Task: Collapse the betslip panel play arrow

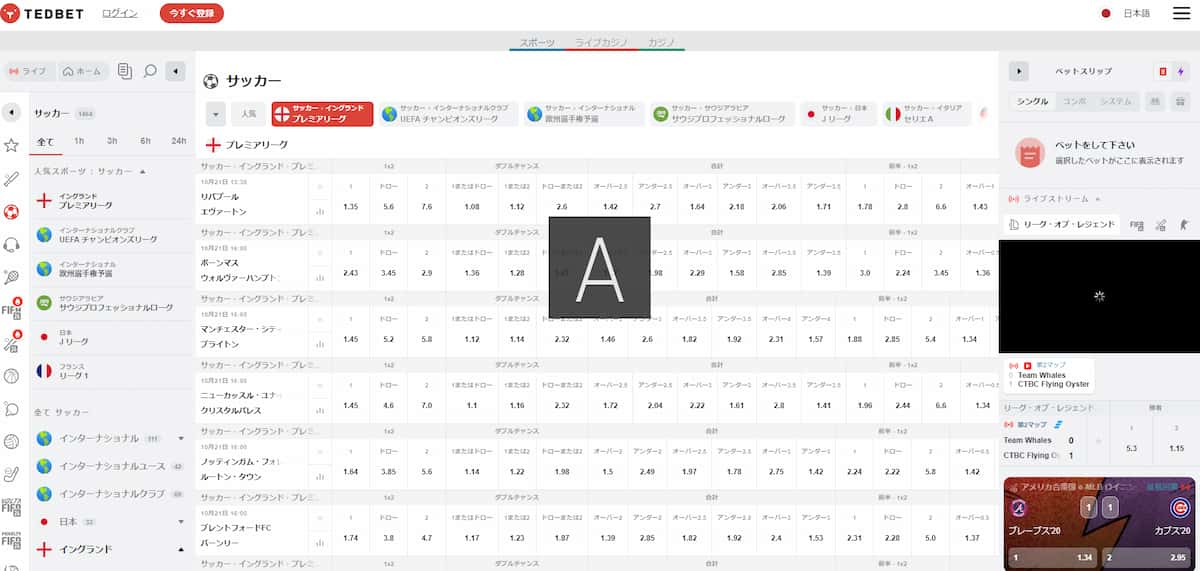Action: [1018, 71]
